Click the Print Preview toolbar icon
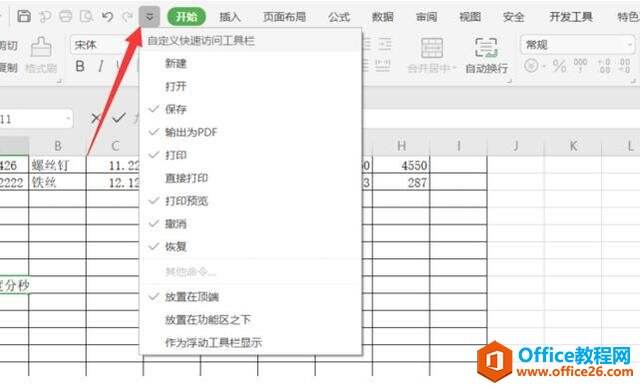This screenshot has width=640, height=389. pyautogui.click(x=87, y=16)
